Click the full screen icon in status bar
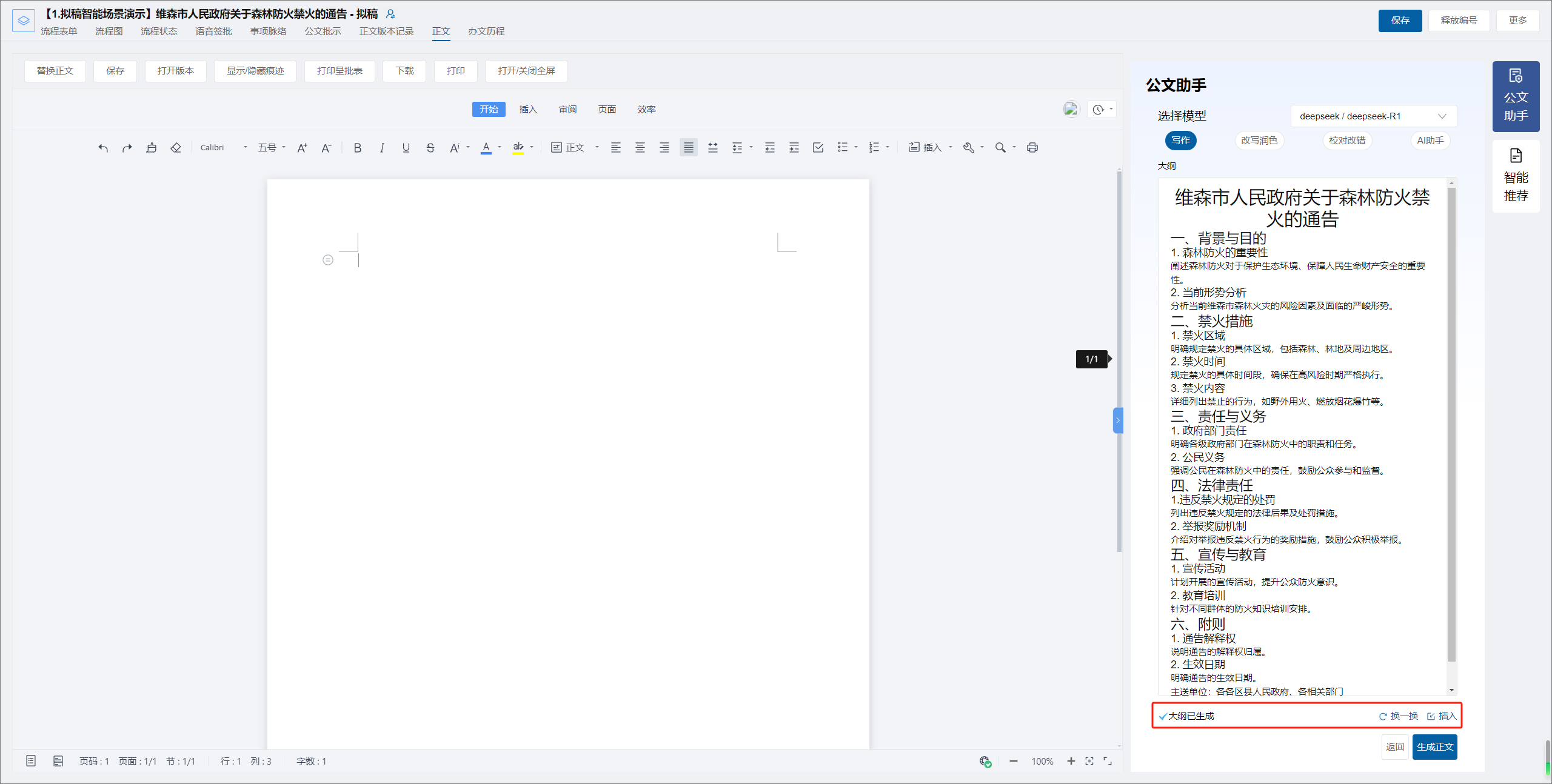1552x784 pixels. (x=1108, y=761)
